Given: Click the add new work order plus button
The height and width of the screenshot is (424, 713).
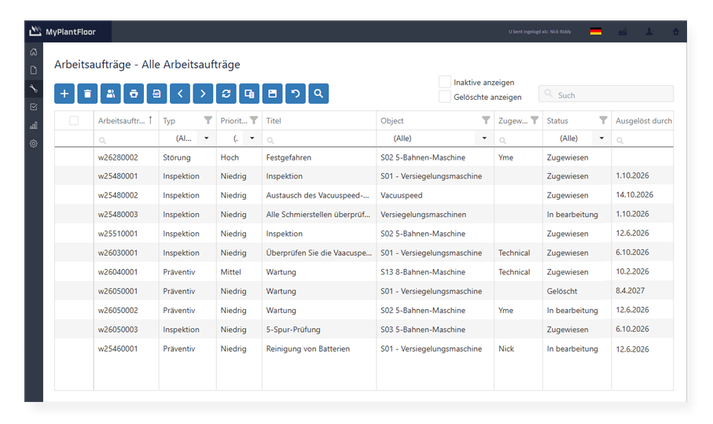Looking at the screenshot, I should 65,94.
